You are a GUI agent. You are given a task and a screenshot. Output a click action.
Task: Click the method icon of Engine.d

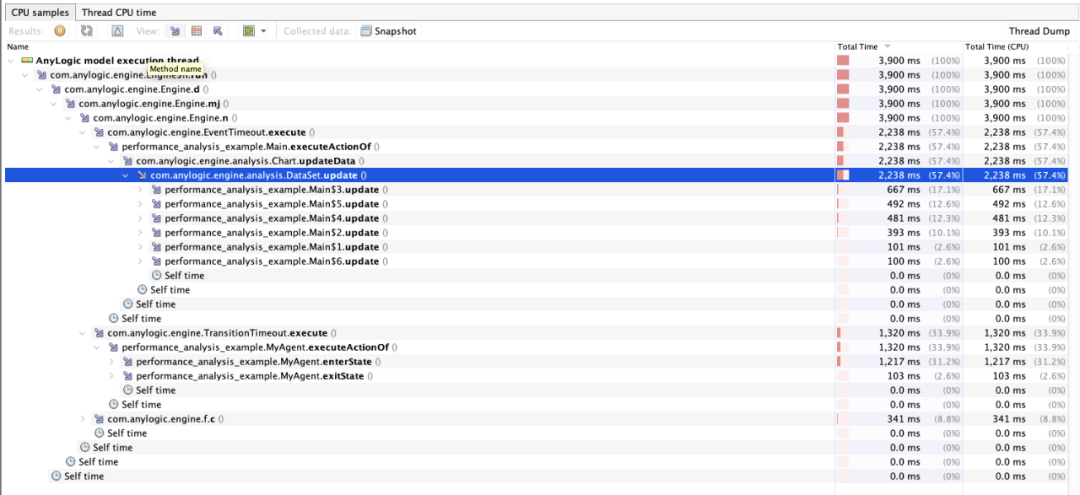(x=56, y=89)
